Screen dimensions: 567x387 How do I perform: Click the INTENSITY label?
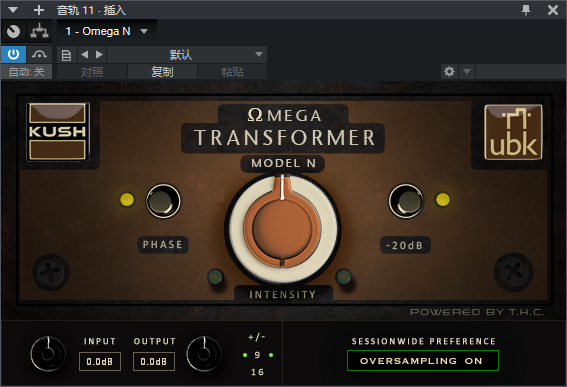click(282, 294)
